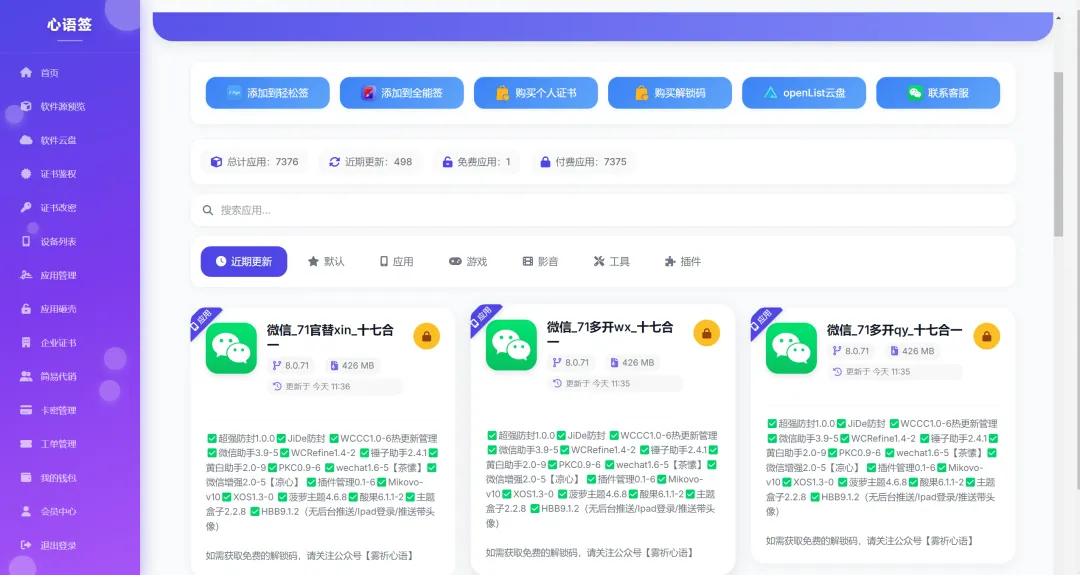Click the 购买个人证书 button
Viewport: 1080px width, 575px height.
coord(536,93)
